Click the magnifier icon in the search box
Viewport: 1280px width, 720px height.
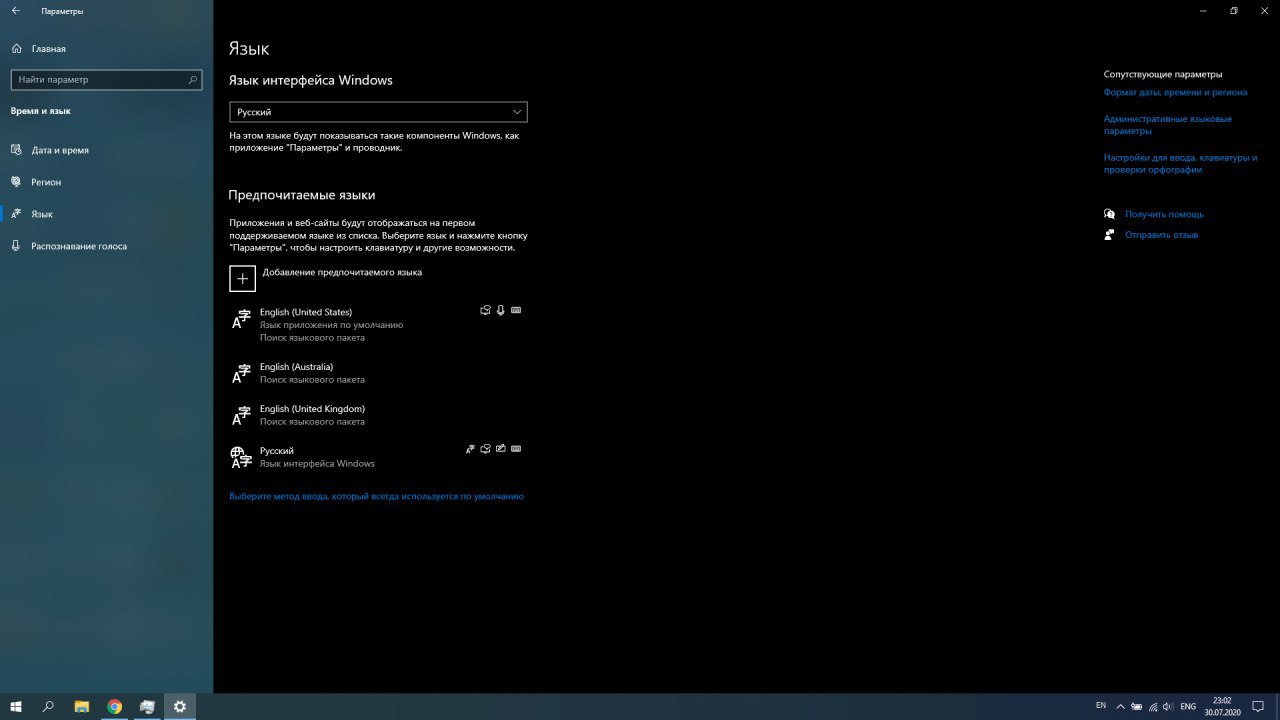pos(192,79)
